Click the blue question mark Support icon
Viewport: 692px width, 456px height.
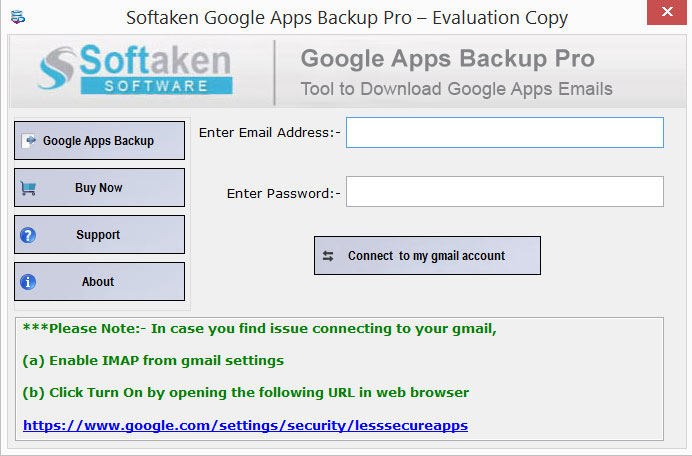28,235
